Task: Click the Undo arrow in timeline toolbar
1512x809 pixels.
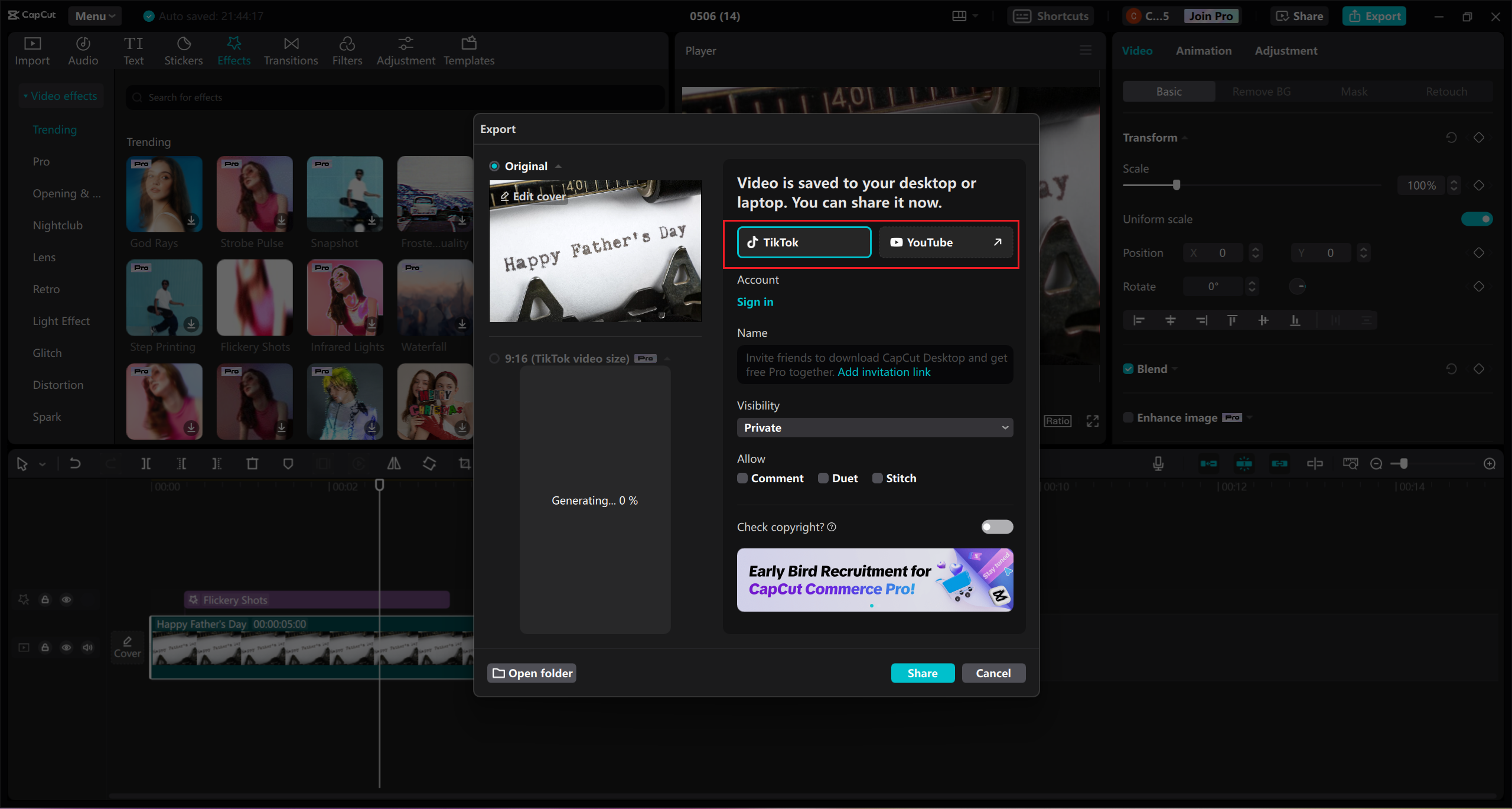Action: click(x=75, y=464)
